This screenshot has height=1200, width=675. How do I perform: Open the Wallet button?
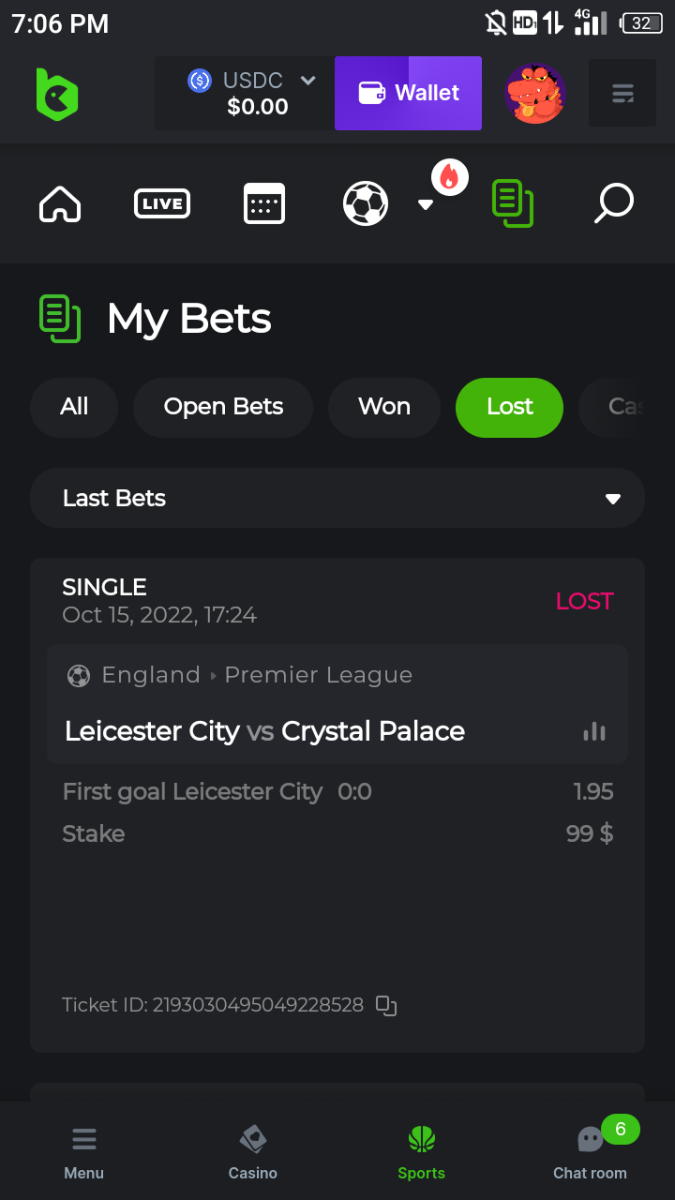[x=408, y=93]
